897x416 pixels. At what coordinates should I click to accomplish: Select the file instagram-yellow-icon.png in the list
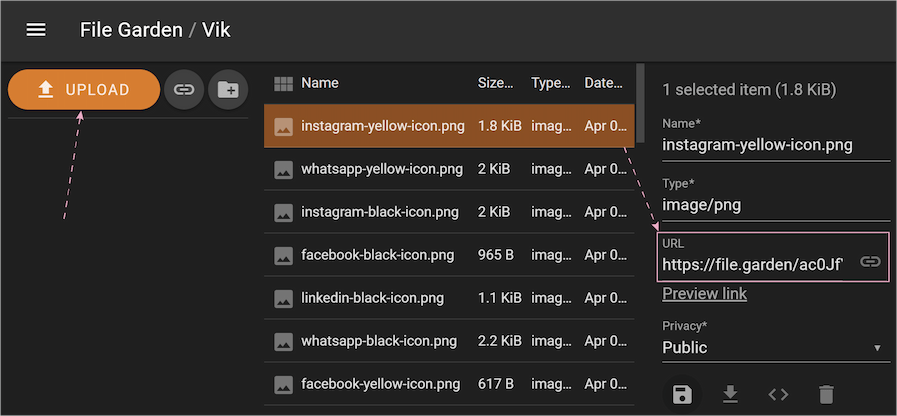(449, 126)
